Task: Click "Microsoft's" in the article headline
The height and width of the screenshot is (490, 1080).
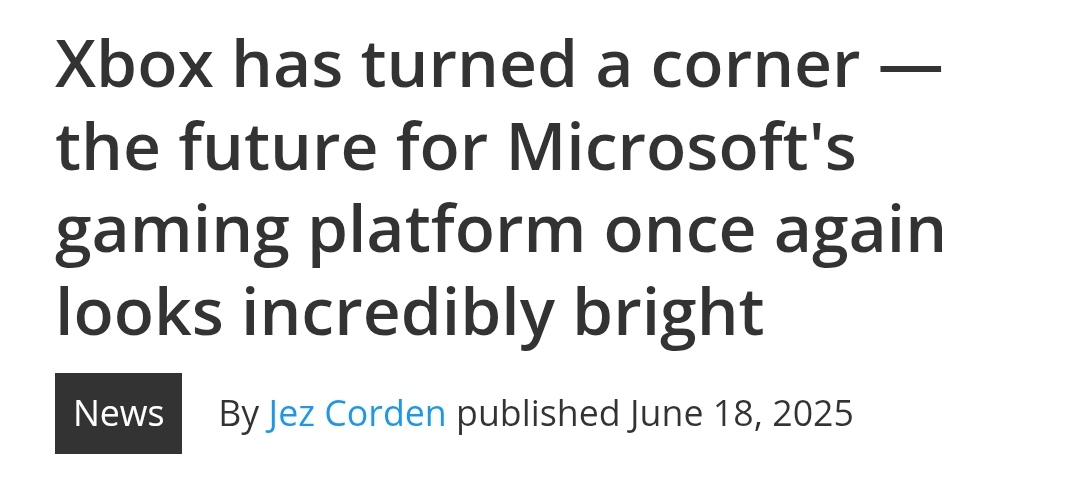Action: click(681, 148)
